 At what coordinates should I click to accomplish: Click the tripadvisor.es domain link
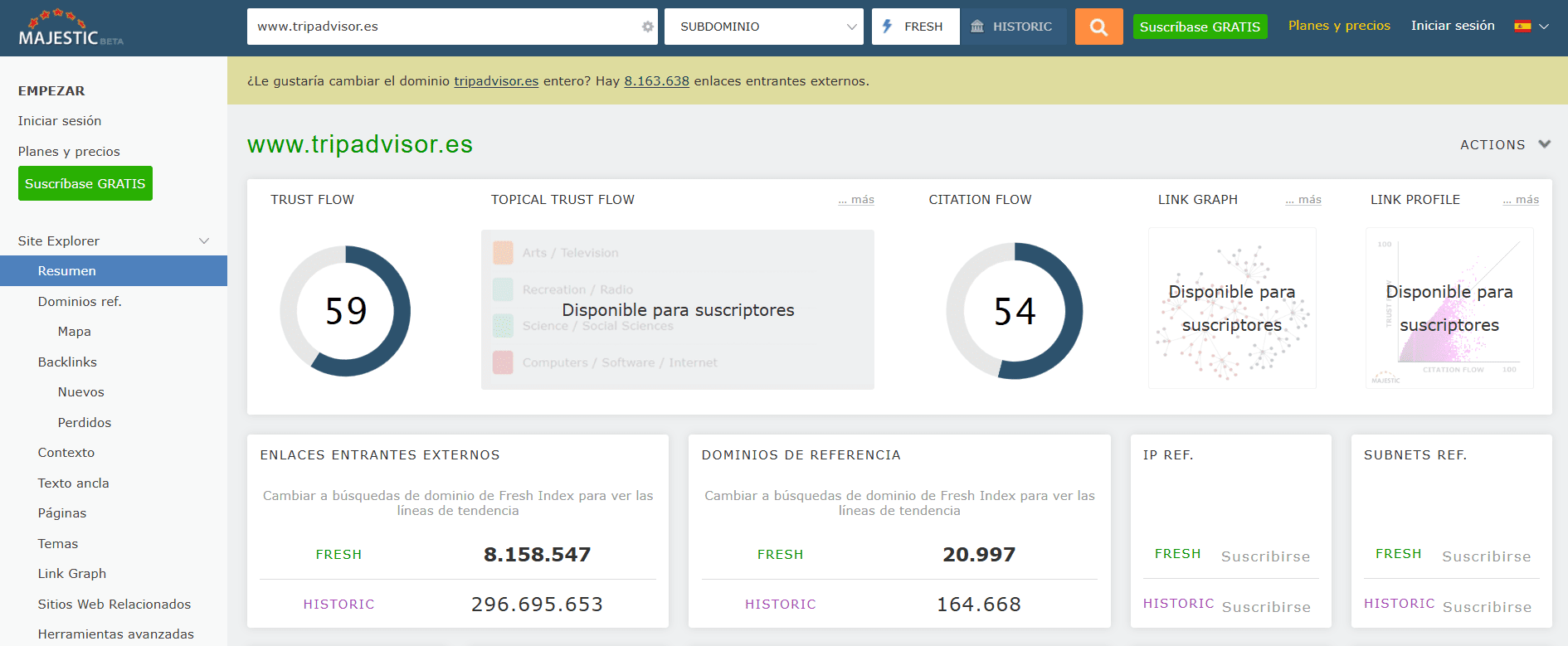pos(496,81)
